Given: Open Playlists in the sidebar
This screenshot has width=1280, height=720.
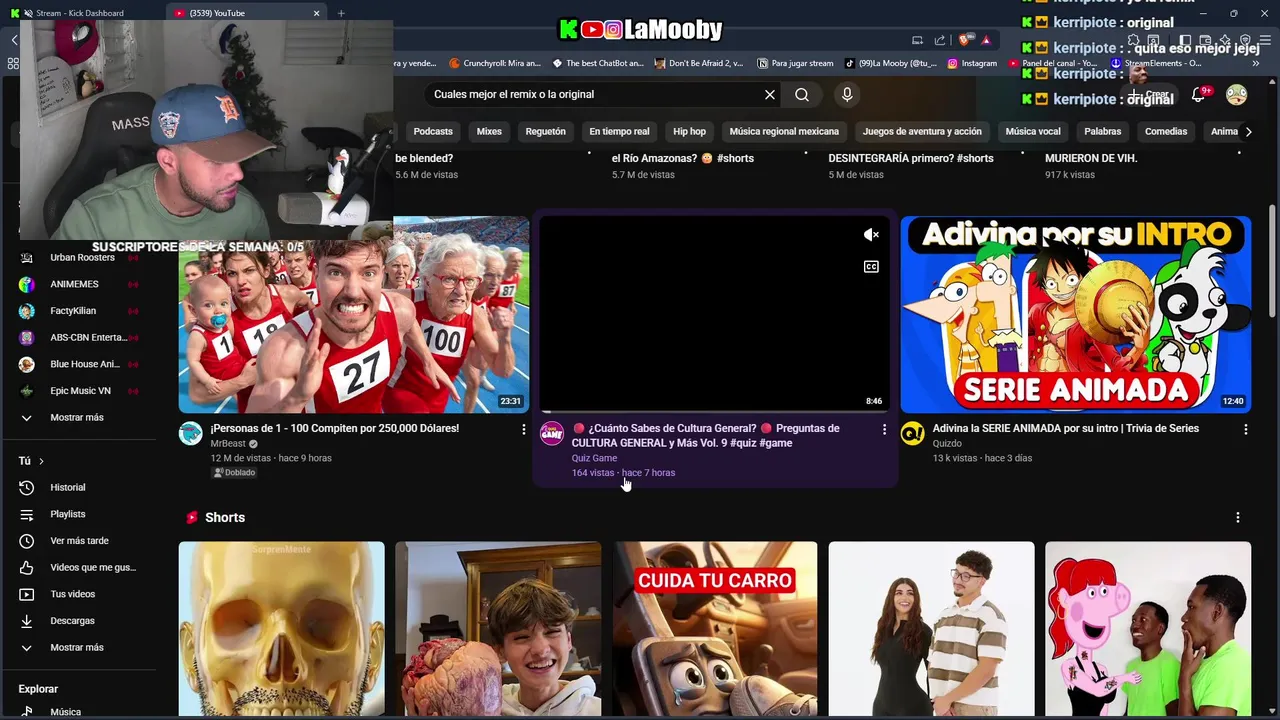Looking at the screenshot, I should [x=68, y=514].
